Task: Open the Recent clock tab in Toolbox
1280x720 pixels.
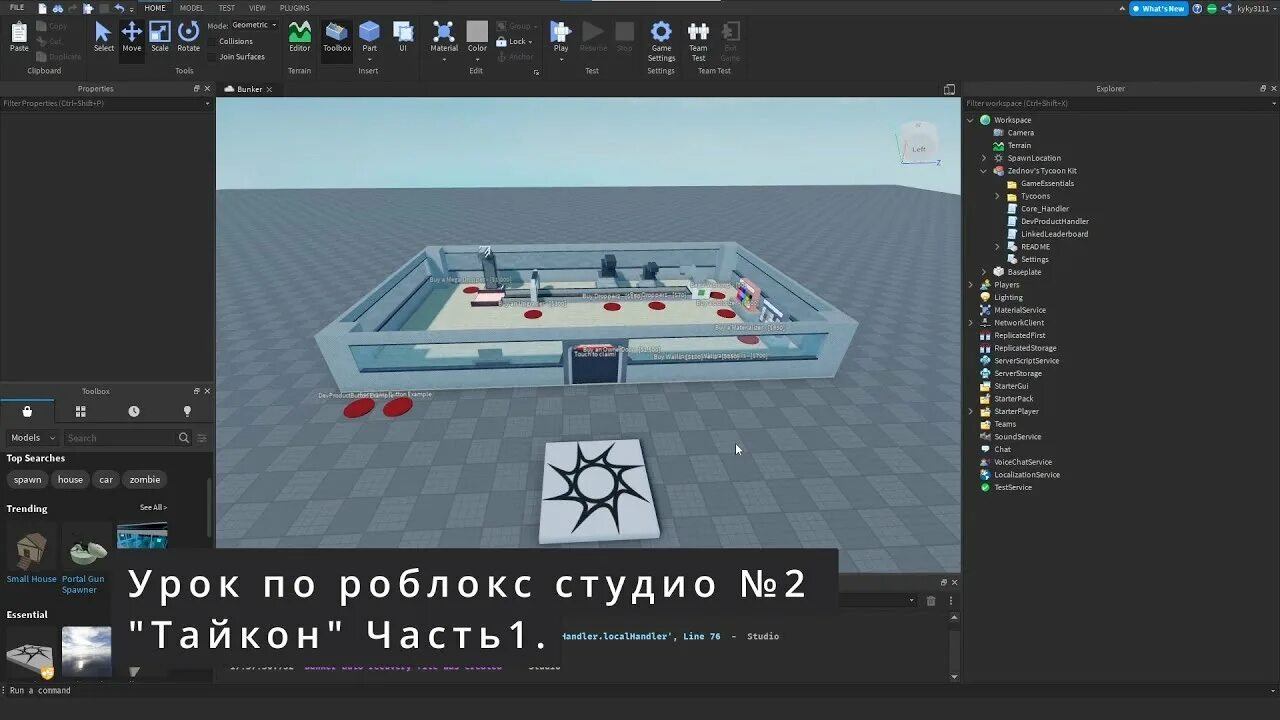Action: [134, 411]
